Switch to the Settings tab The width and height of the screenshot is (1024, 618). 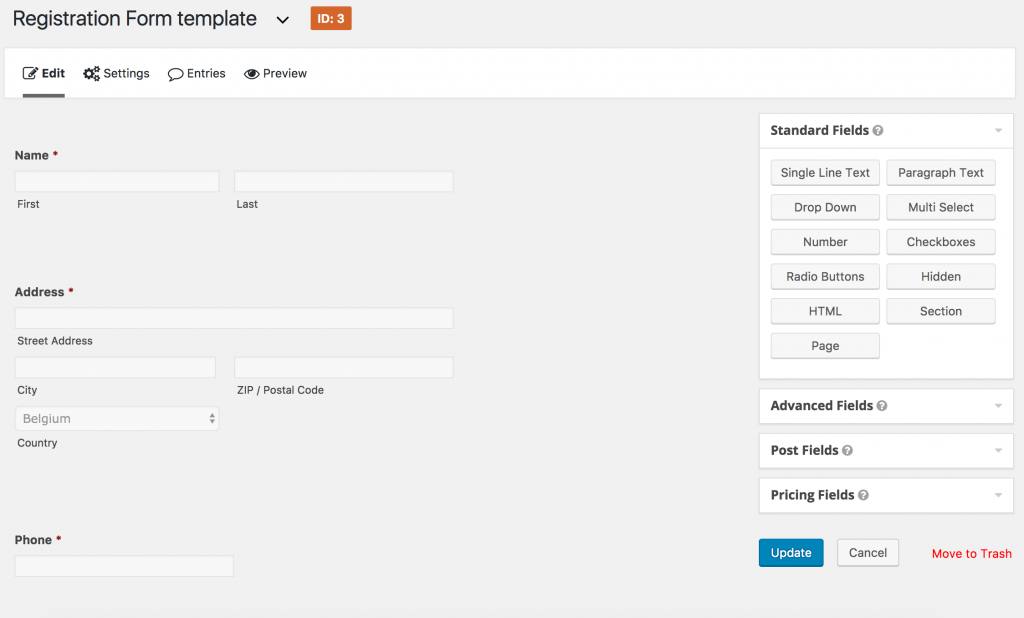tap(116, 74)
